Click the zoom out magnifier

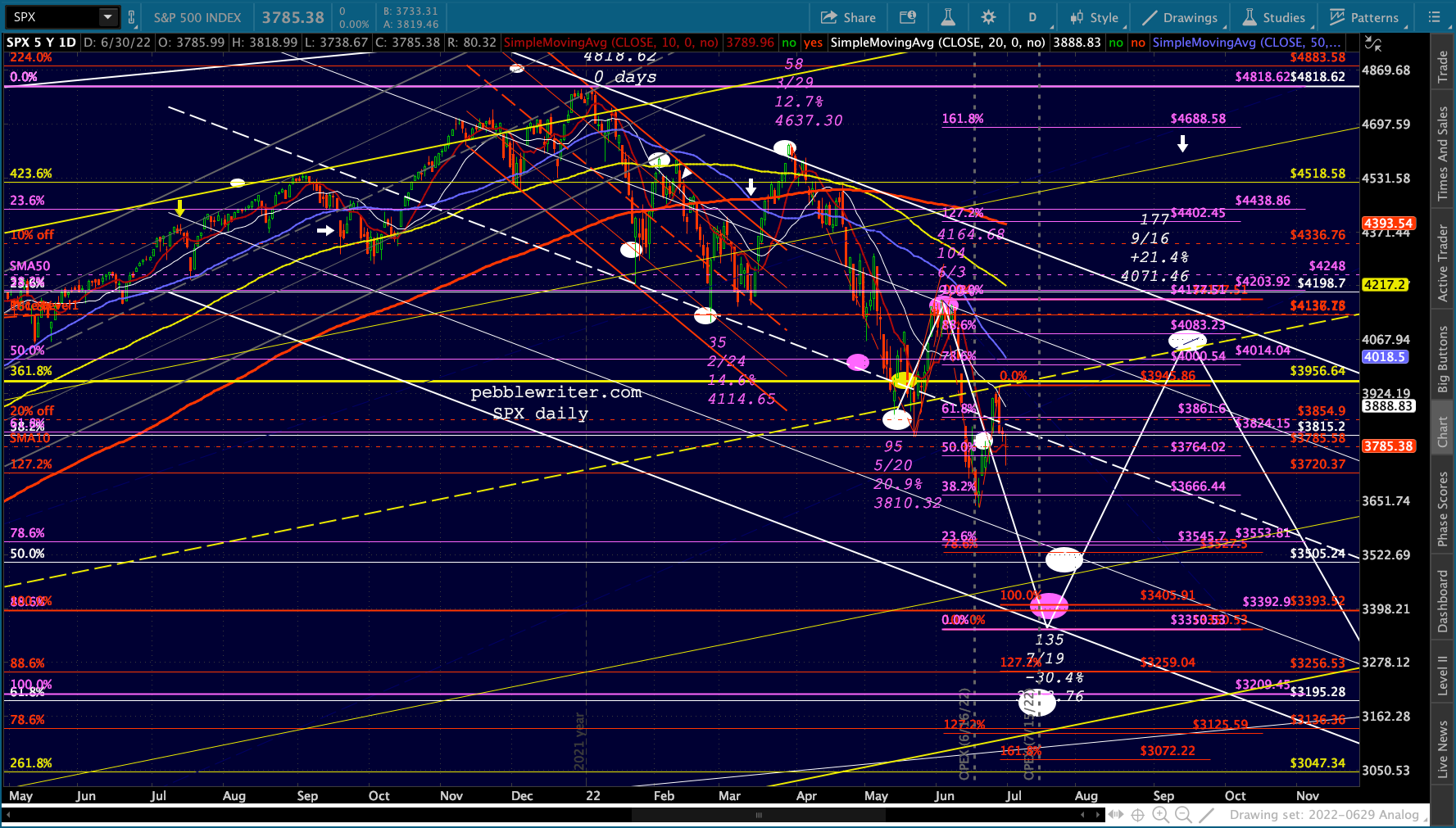[1183, 815]
